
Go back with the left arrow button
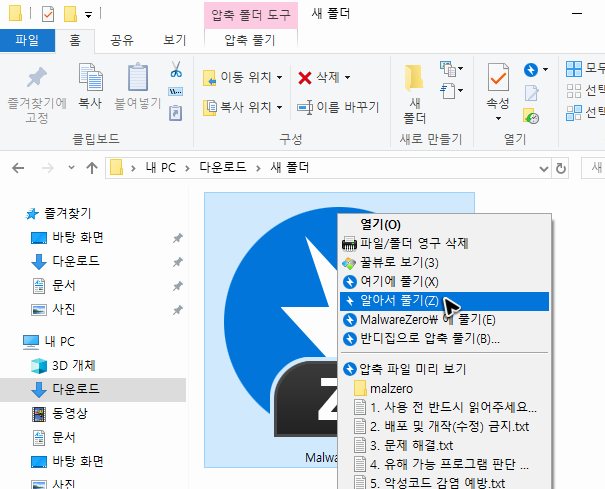click(18, 168)
